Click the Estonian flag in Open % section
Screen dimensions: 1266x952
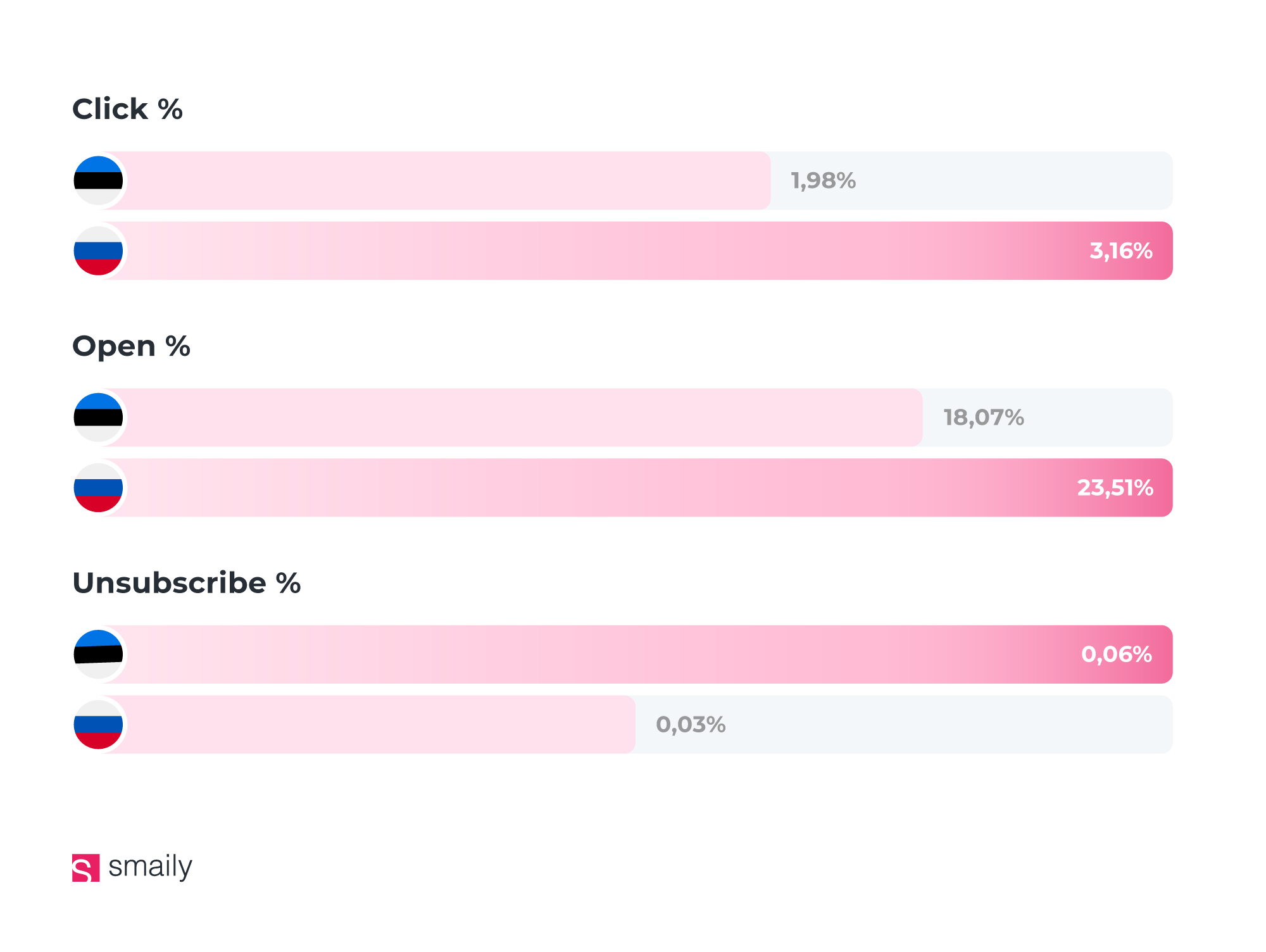coord(98,417)
